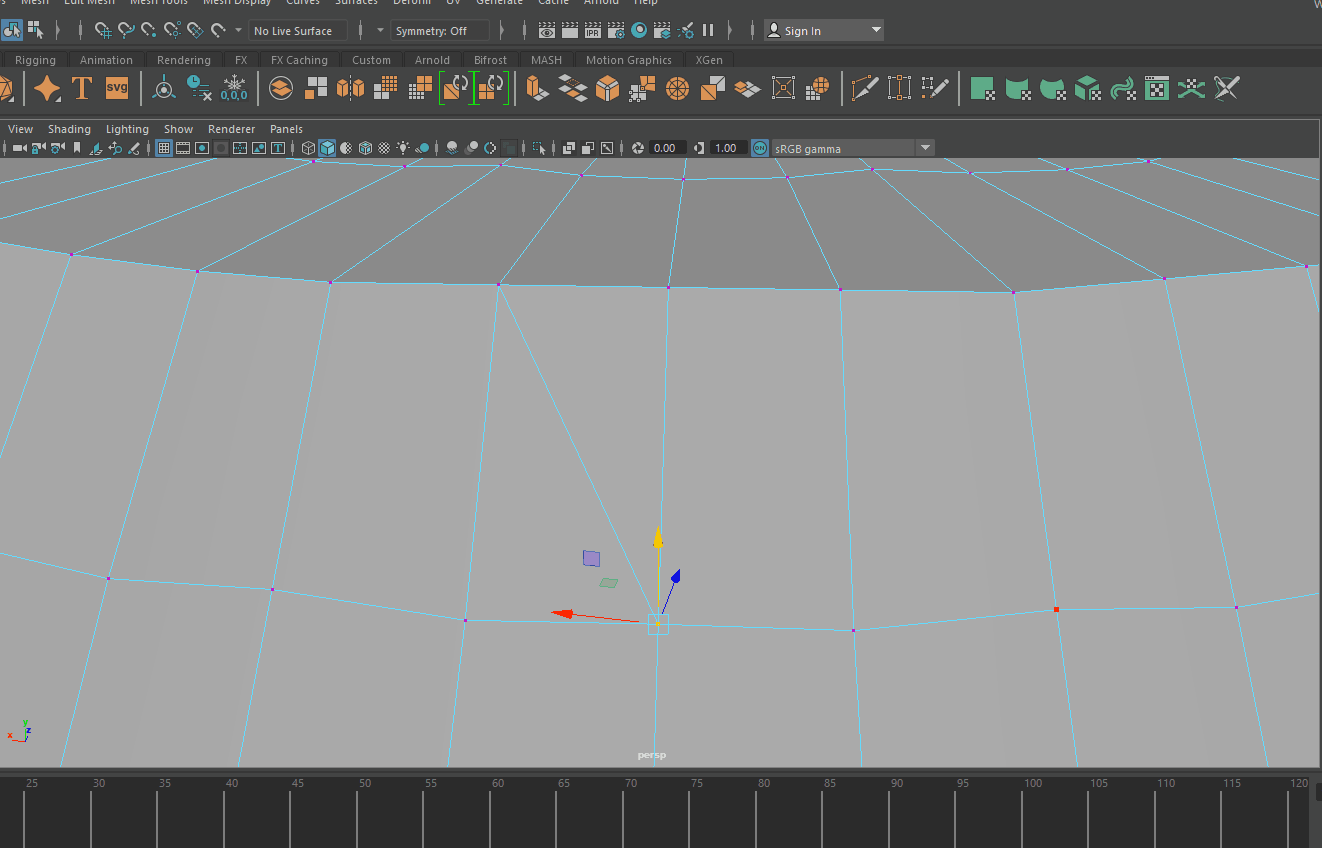The width and height of the screenshot is (1322, 848).
Task: Click the 3D Cut and Sew UV scissors icon
Action: tap(1227, 89)
